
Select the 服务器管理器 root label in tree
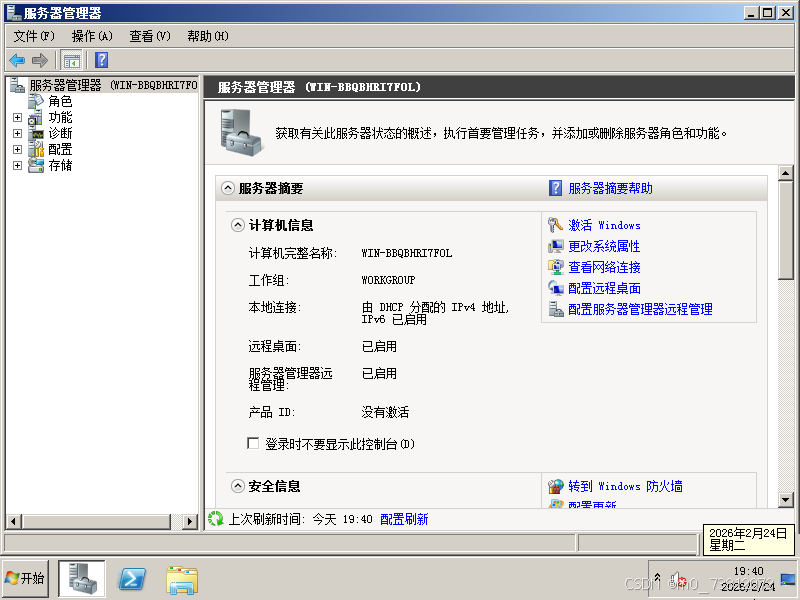click(113, 85)
